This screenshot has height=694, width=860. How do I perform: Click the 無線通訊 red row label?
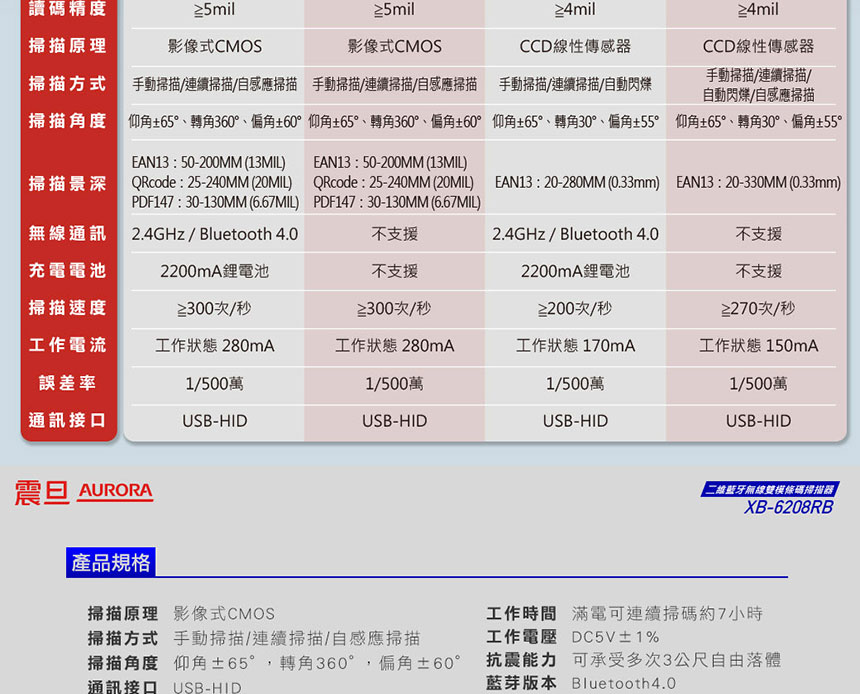pos(67,234)
